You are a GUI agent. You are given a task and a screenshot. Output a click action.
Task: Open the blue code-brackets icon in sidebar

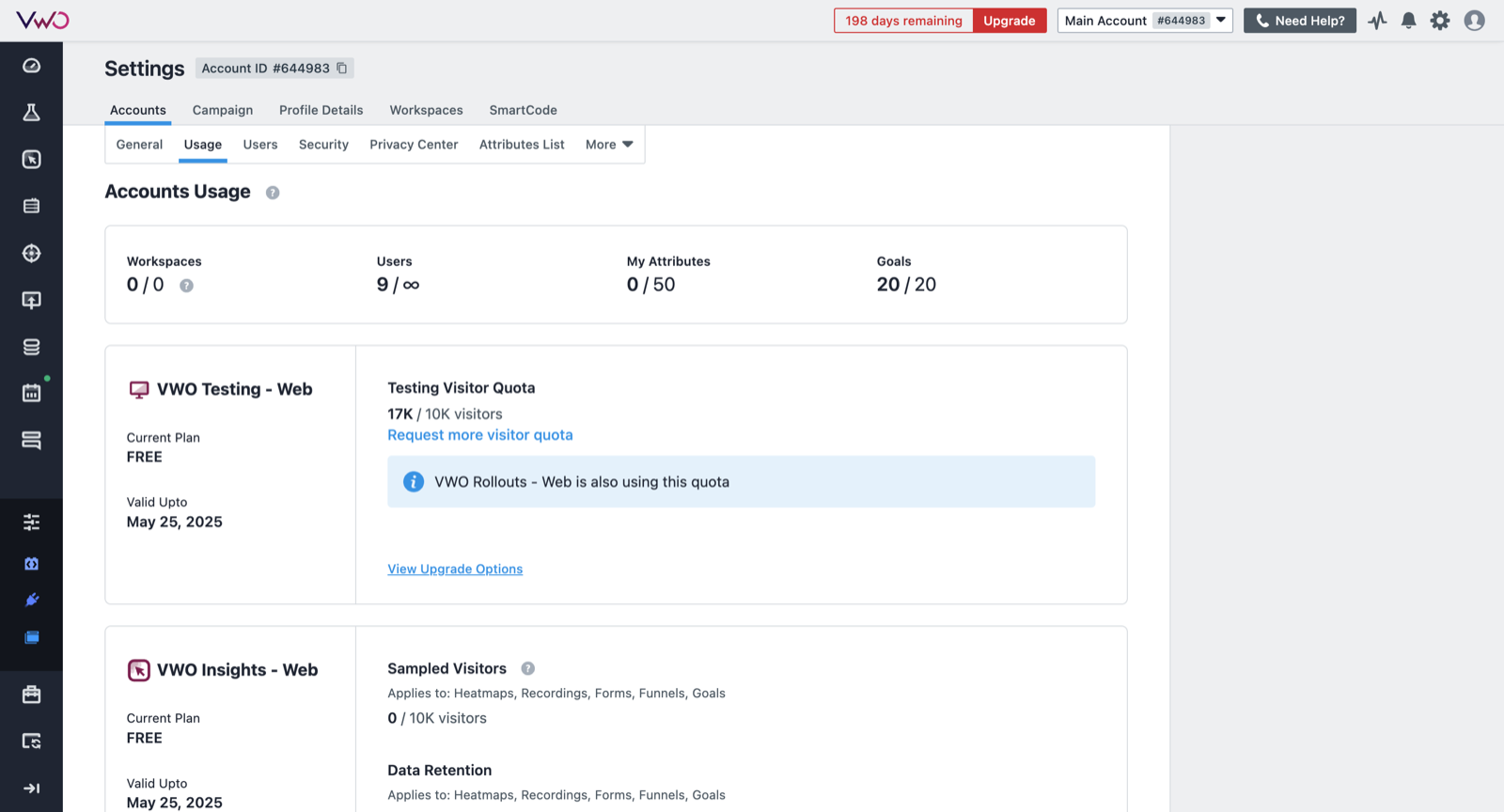pos(31,564)
